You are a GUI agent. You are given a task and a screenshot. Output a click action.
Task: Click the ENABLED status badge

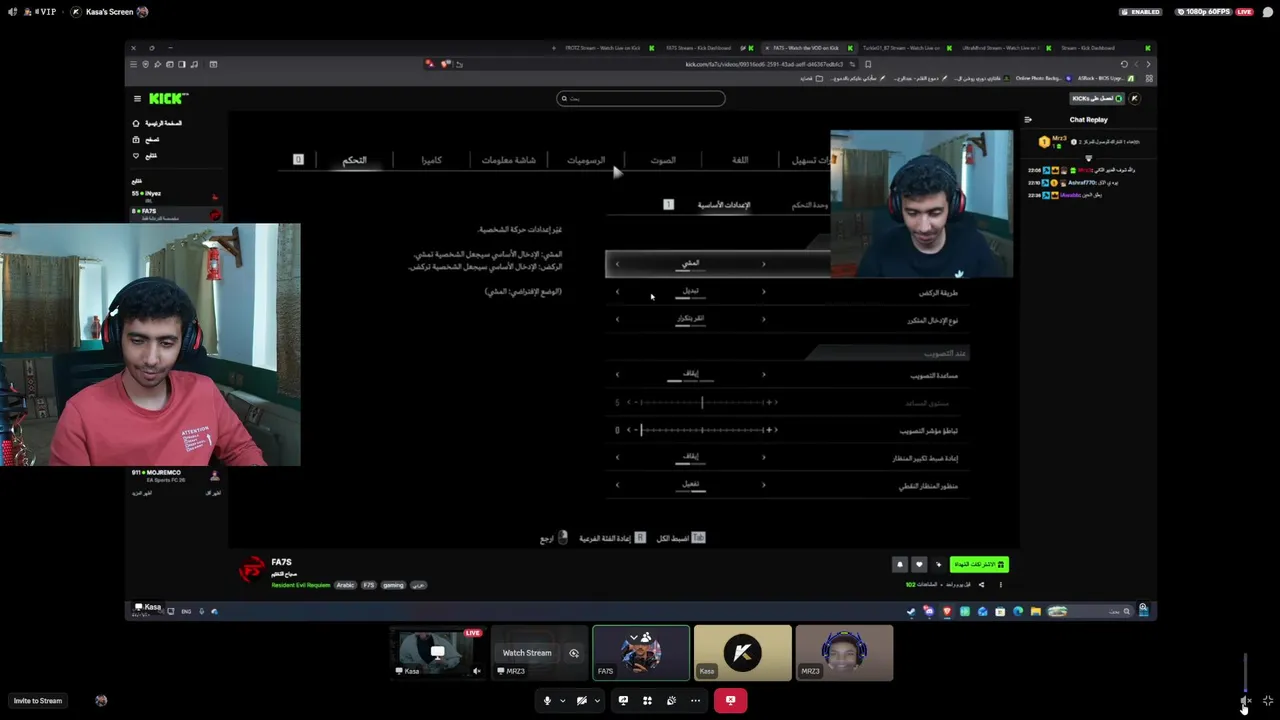tap(1141, 12)
